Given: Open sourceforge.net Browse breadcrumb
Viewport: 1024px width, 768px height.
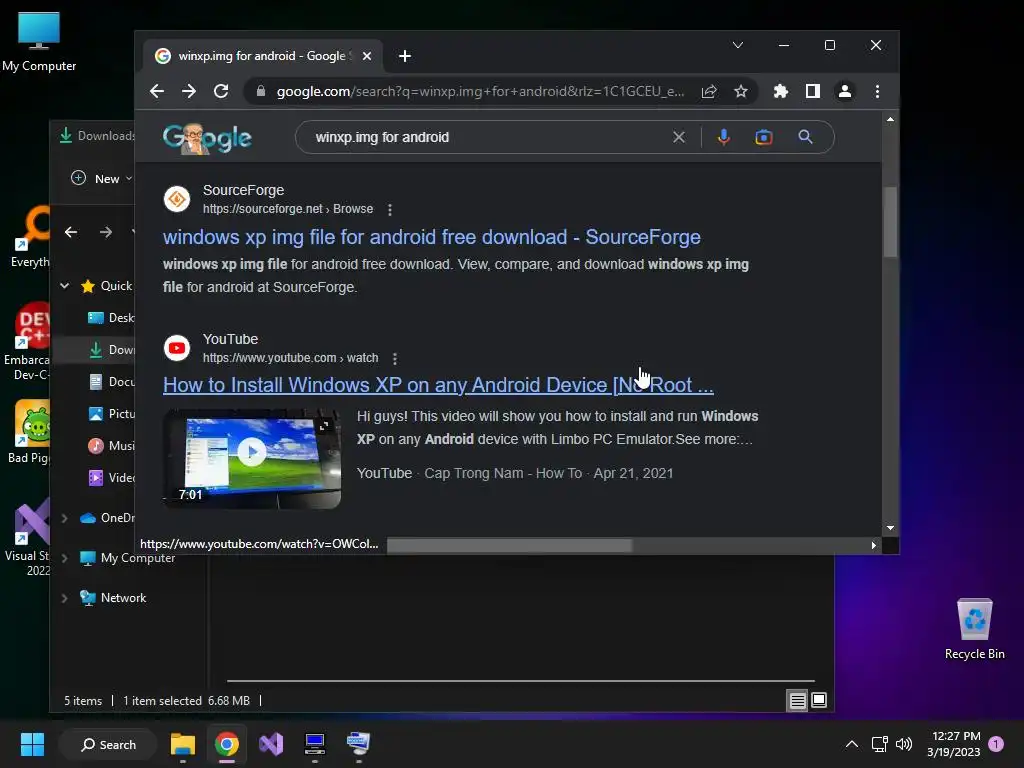Looking at the screenshot, I should pos(287,209).
